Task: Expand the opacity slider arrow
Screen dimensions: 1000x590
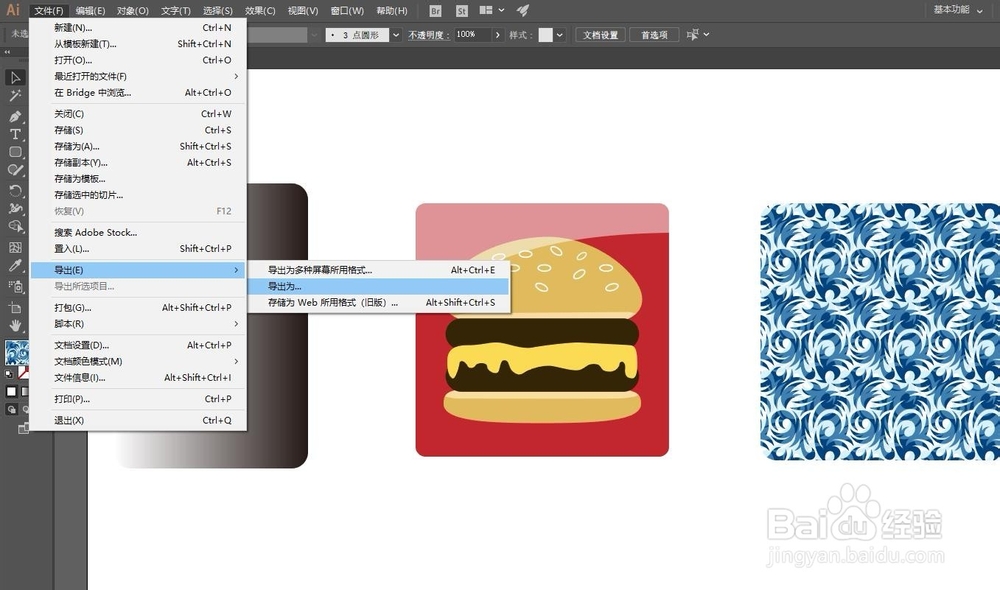Action: click(x=497, y=35)
